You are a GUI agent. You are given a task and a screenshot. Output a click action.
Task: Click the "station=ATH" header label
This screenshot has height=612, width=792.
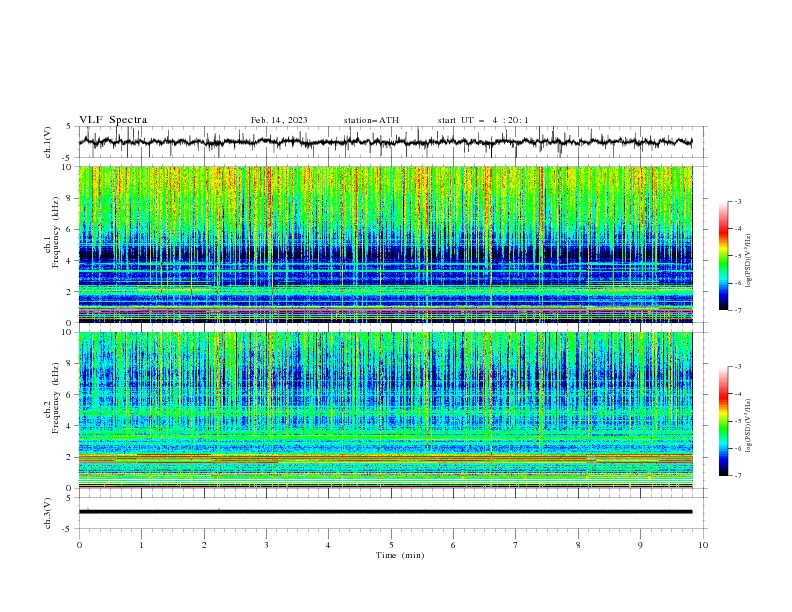[371, 120]
